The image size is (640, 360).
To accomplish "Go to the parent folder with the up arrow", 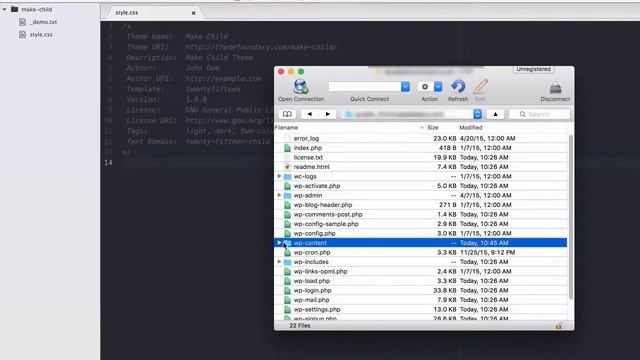I will (495, 114).
